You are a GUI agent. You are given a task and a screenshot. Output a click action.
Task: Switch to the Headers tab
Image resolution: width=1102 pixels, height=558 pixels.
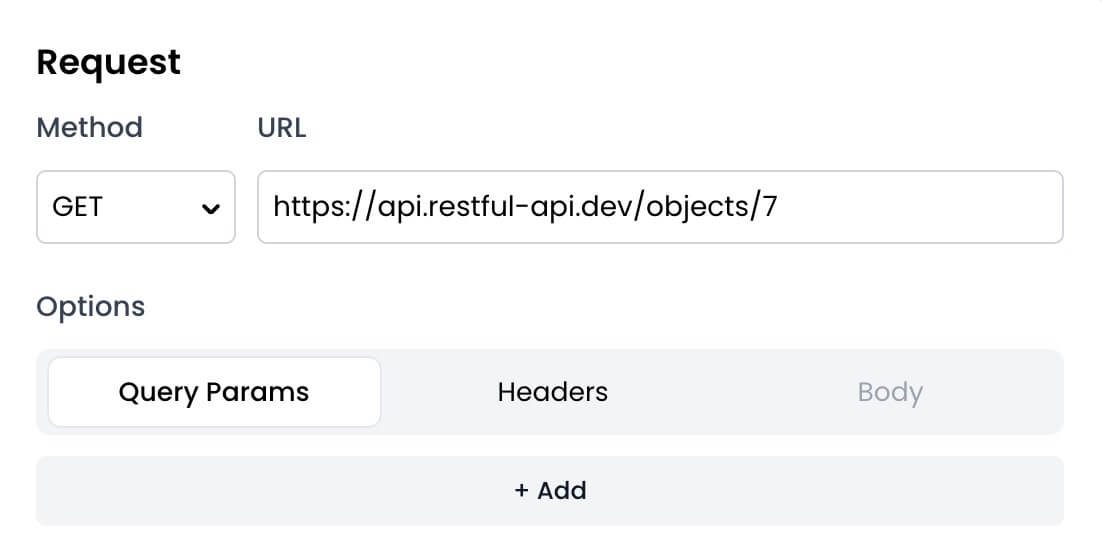pyautogui.click(x=552, y=392)
